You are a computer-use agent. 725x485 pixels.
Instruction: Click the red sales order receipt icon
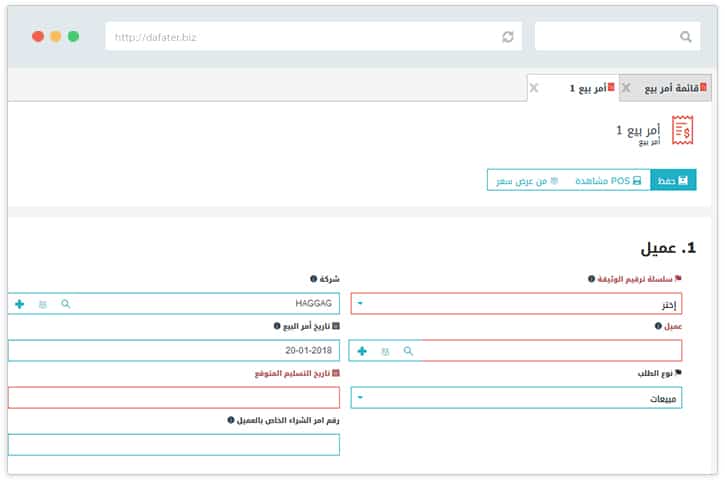point(683,131)
